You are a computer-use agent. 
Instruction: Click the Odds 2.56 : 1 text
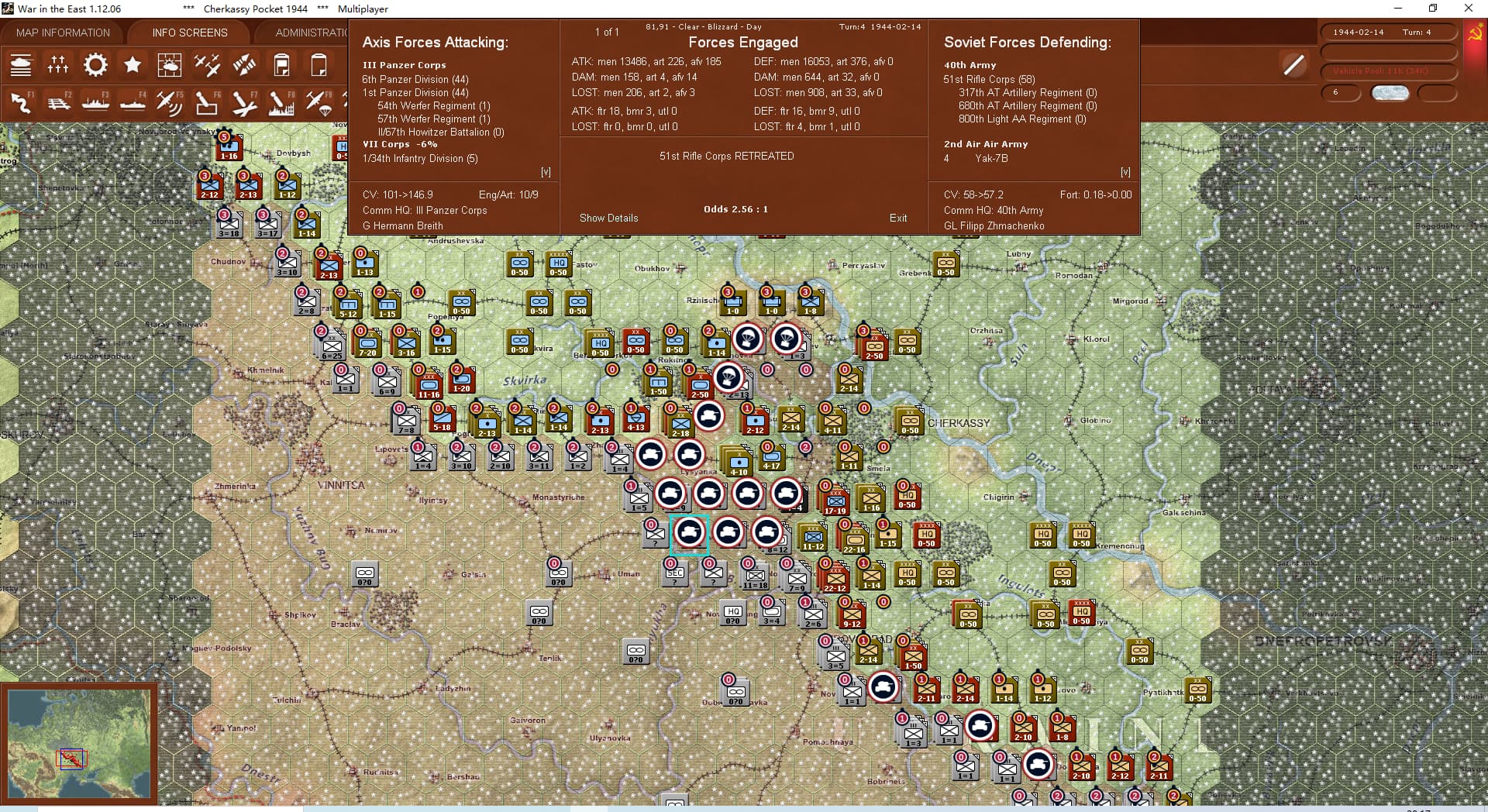[735, 209]
